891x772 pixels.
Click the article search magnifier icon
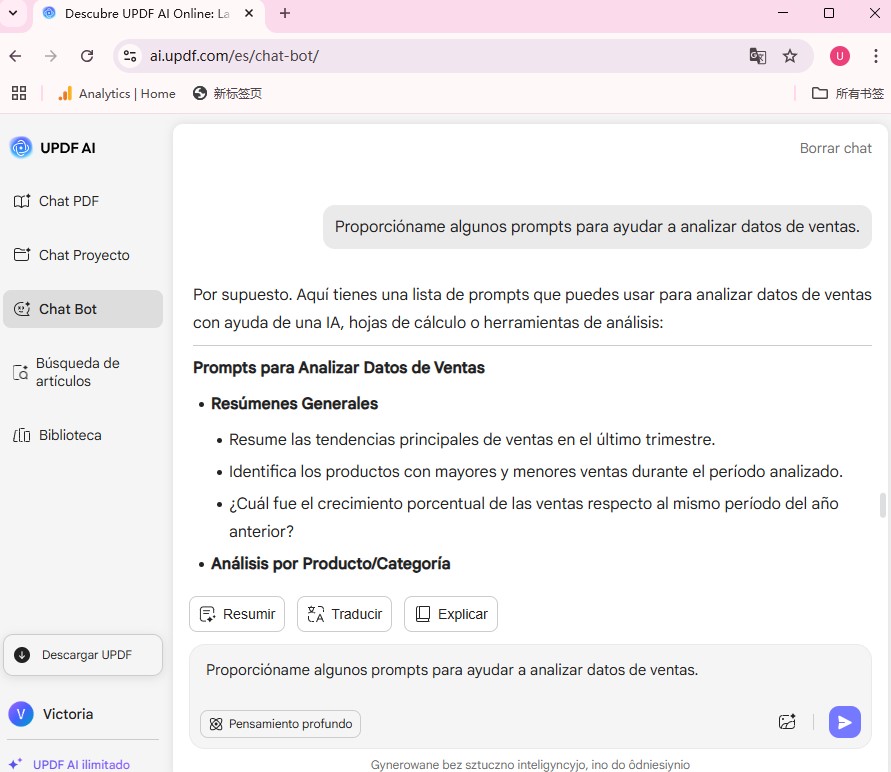[20, 373]
